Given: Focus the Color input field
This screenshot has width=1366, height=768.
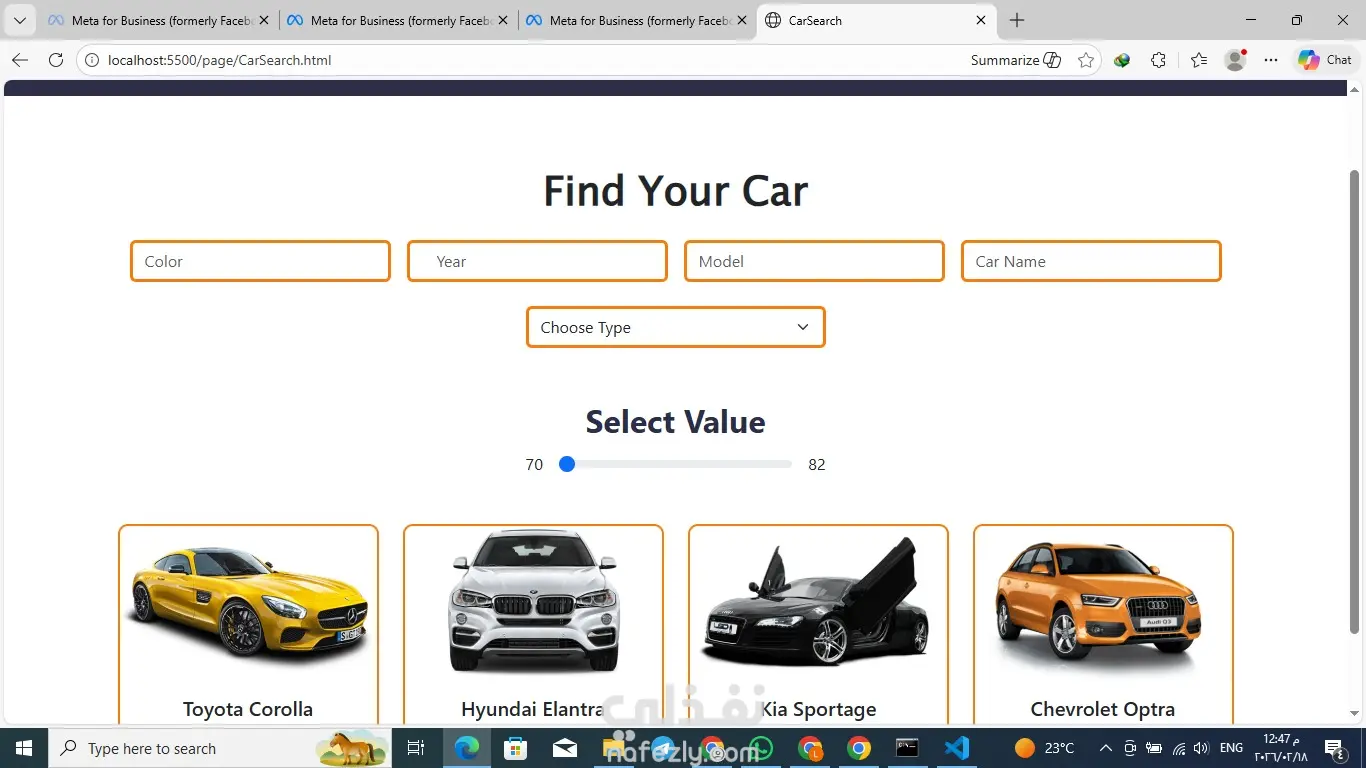Looking at the screenshot, I should click(260, 261).
